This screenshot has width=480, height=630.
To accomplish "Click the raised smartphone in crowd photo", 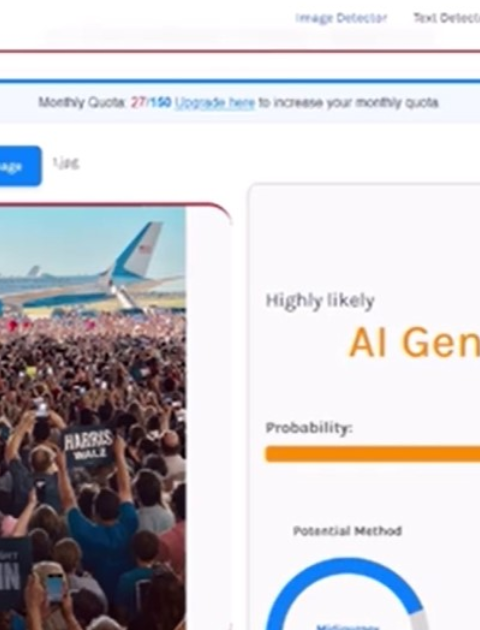I will 54,588.
